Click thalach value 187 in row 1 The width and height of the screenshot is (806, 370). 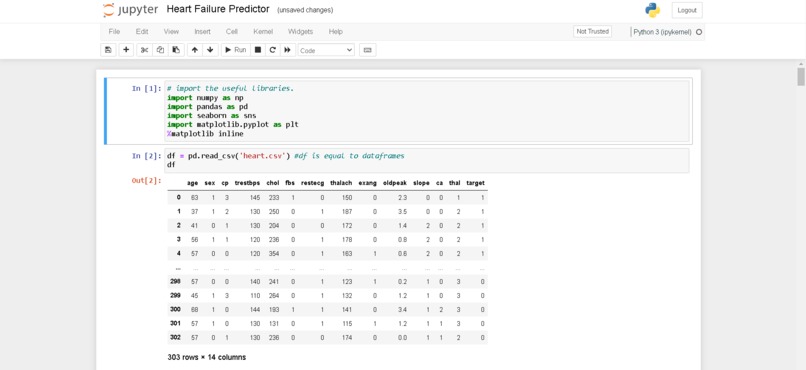pyautogui.click(x=347, y=212)
